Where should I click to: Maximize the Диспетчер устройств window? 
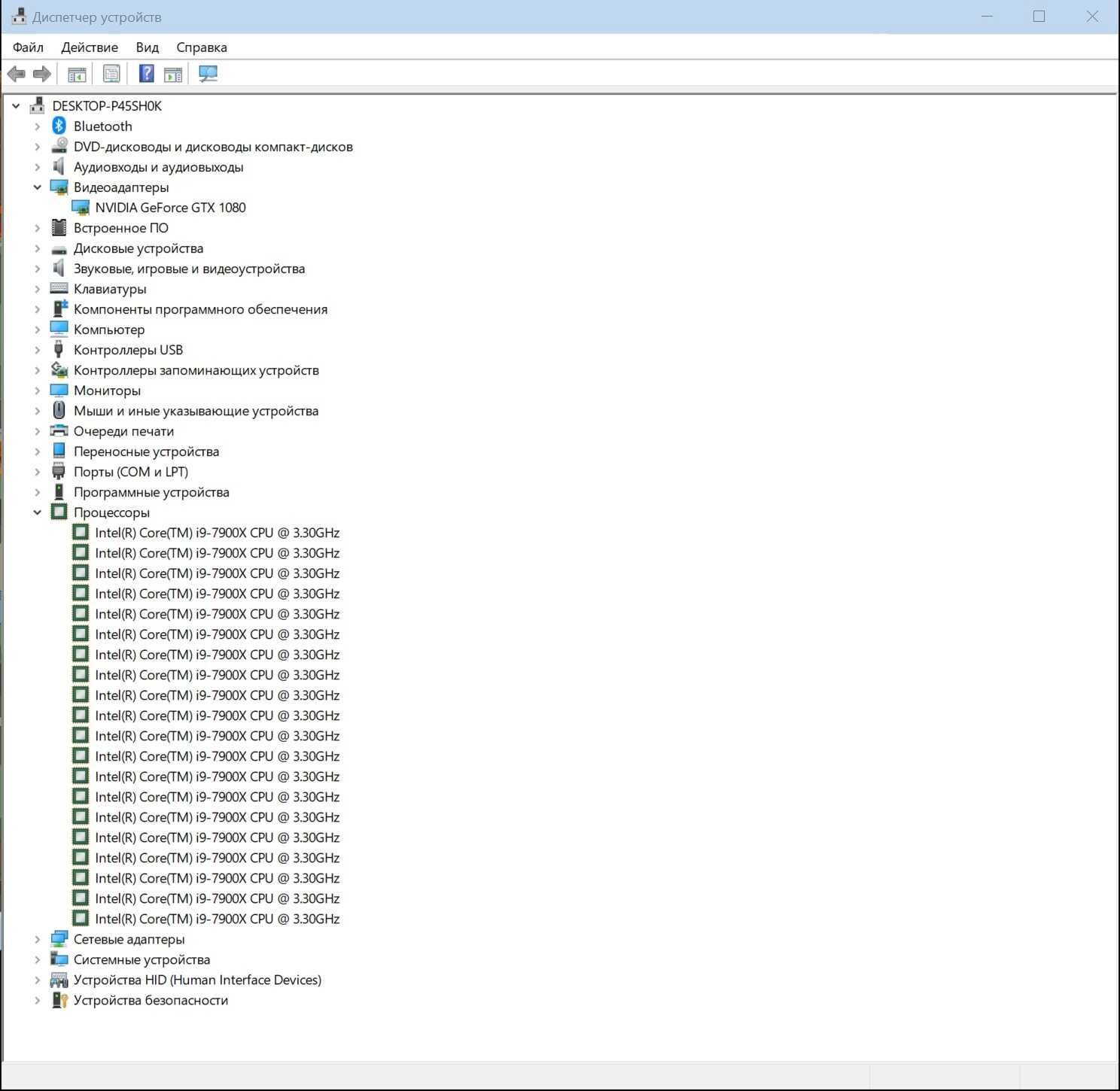pyautogui.click(x=1039, y=16)
